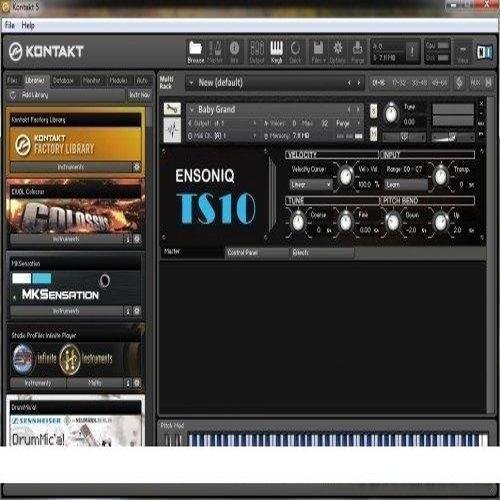Open the Purge icon in the toolbar
This screenshot has width=500, height=500.
coord(357,52)
